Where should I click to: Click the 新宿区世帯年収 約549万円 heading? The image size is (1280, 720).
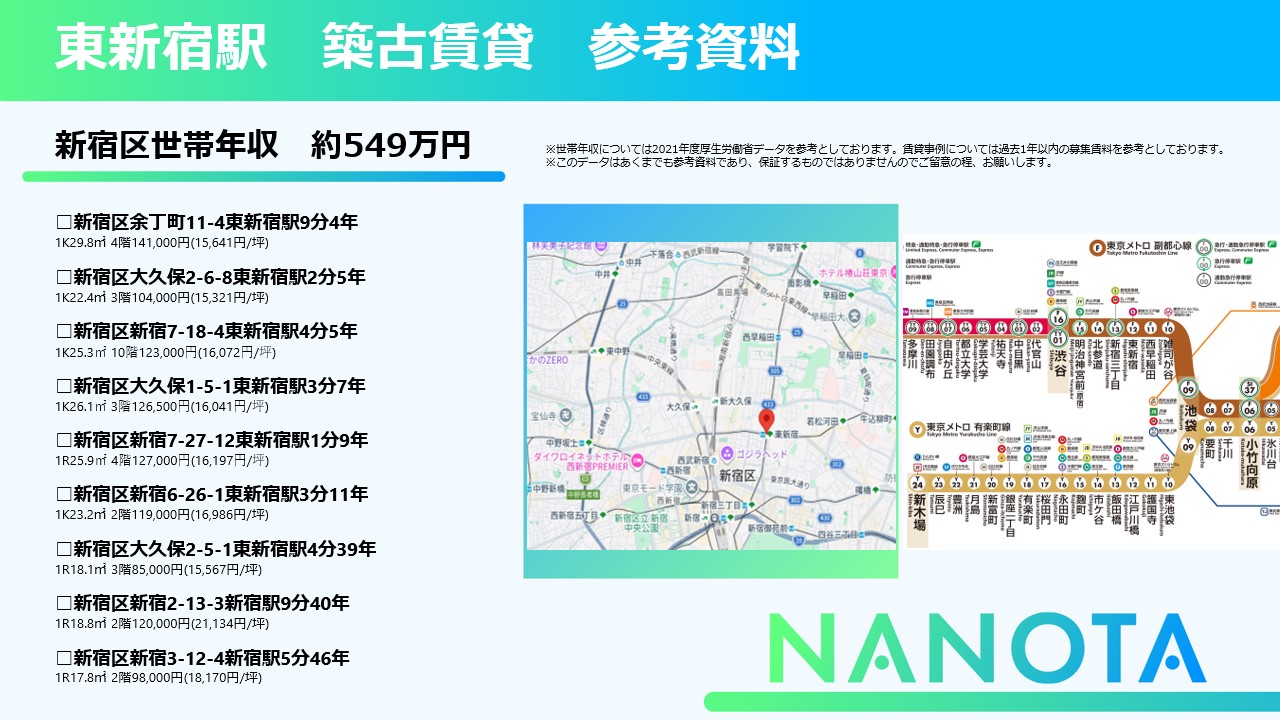pos(262,145)
